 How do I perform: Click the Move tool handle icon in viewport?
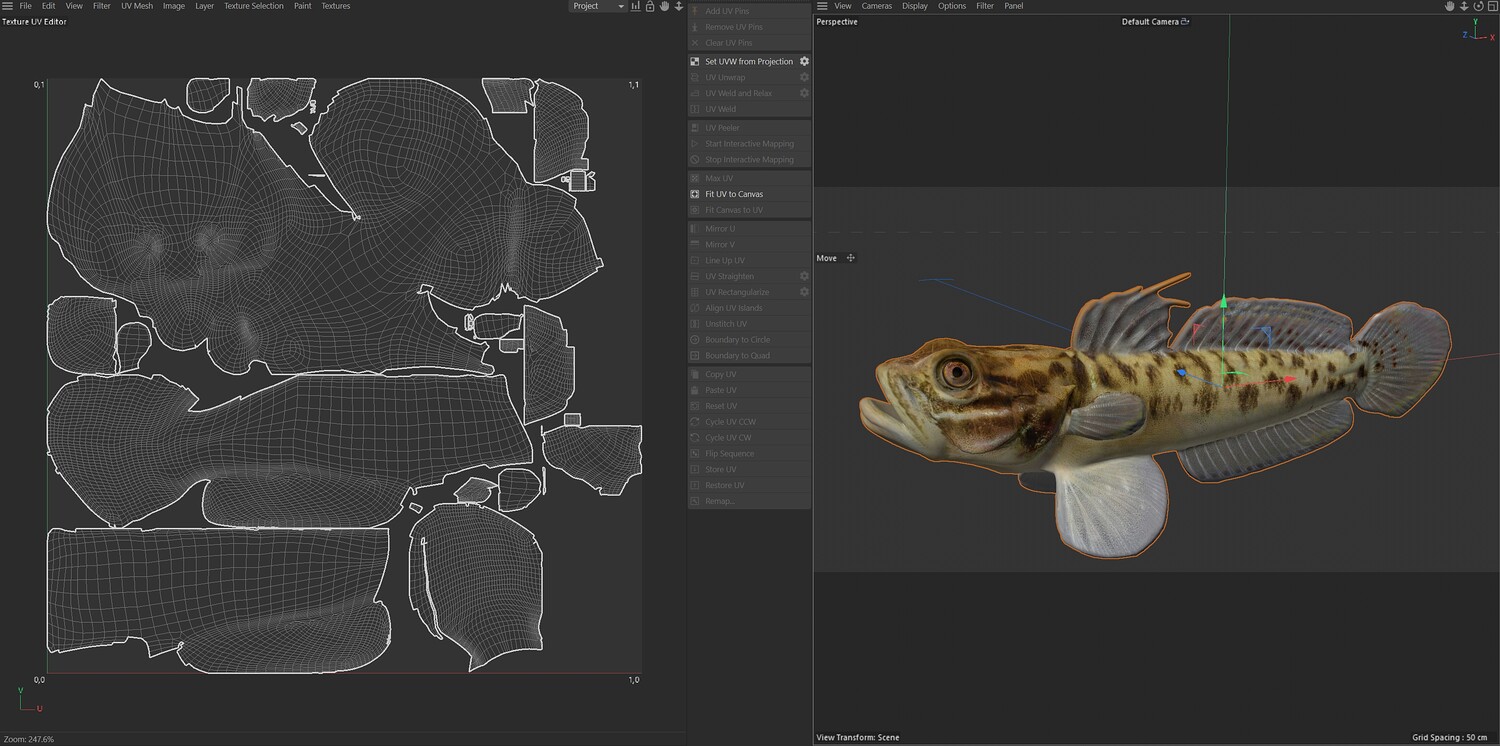pyautogui.click(x=851, y=258)
